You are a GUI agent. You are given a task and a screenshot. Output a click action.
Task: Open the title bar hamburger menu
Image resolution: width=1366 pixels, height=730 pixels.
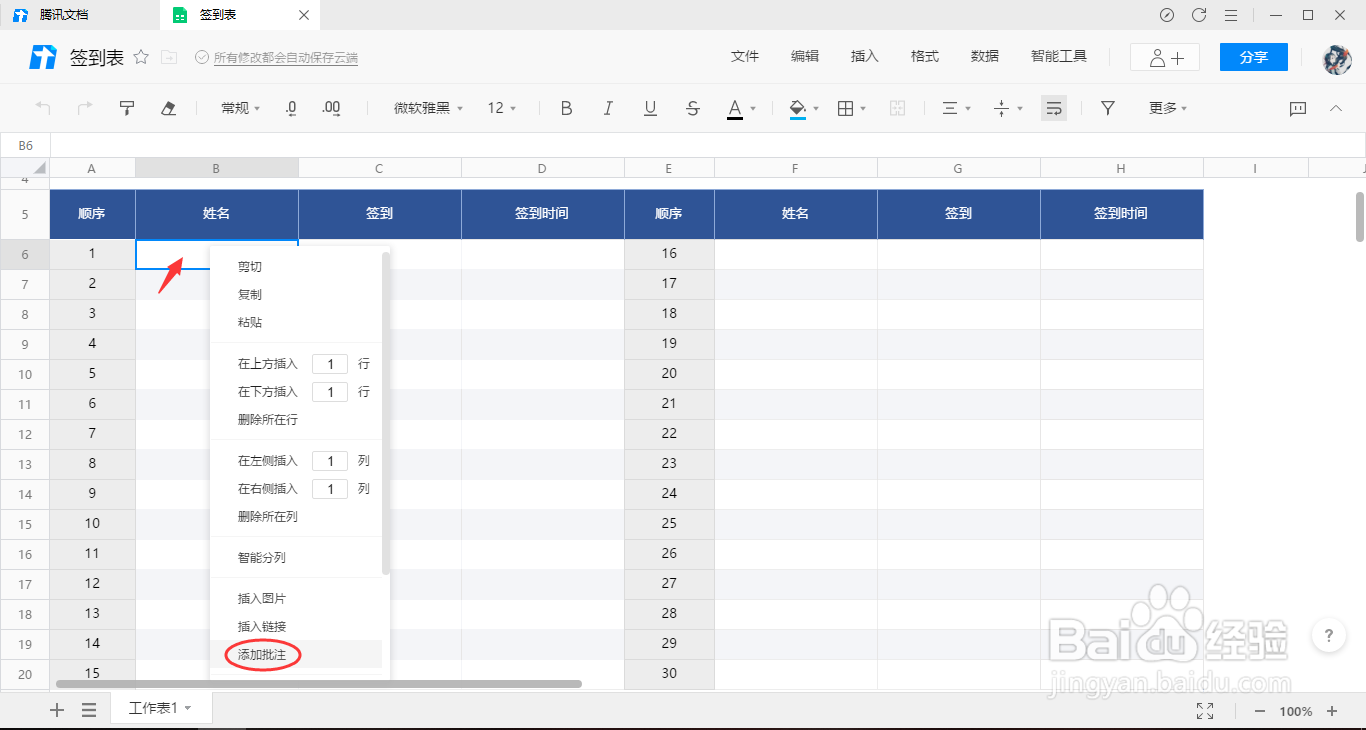(x=1231, y=15)
